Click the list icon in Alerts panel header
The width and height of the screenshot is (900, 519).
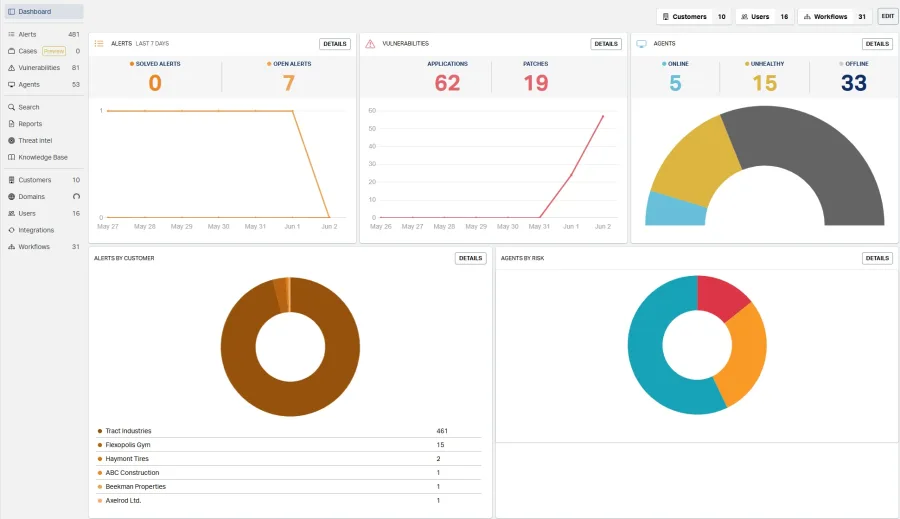coord(99,44)
